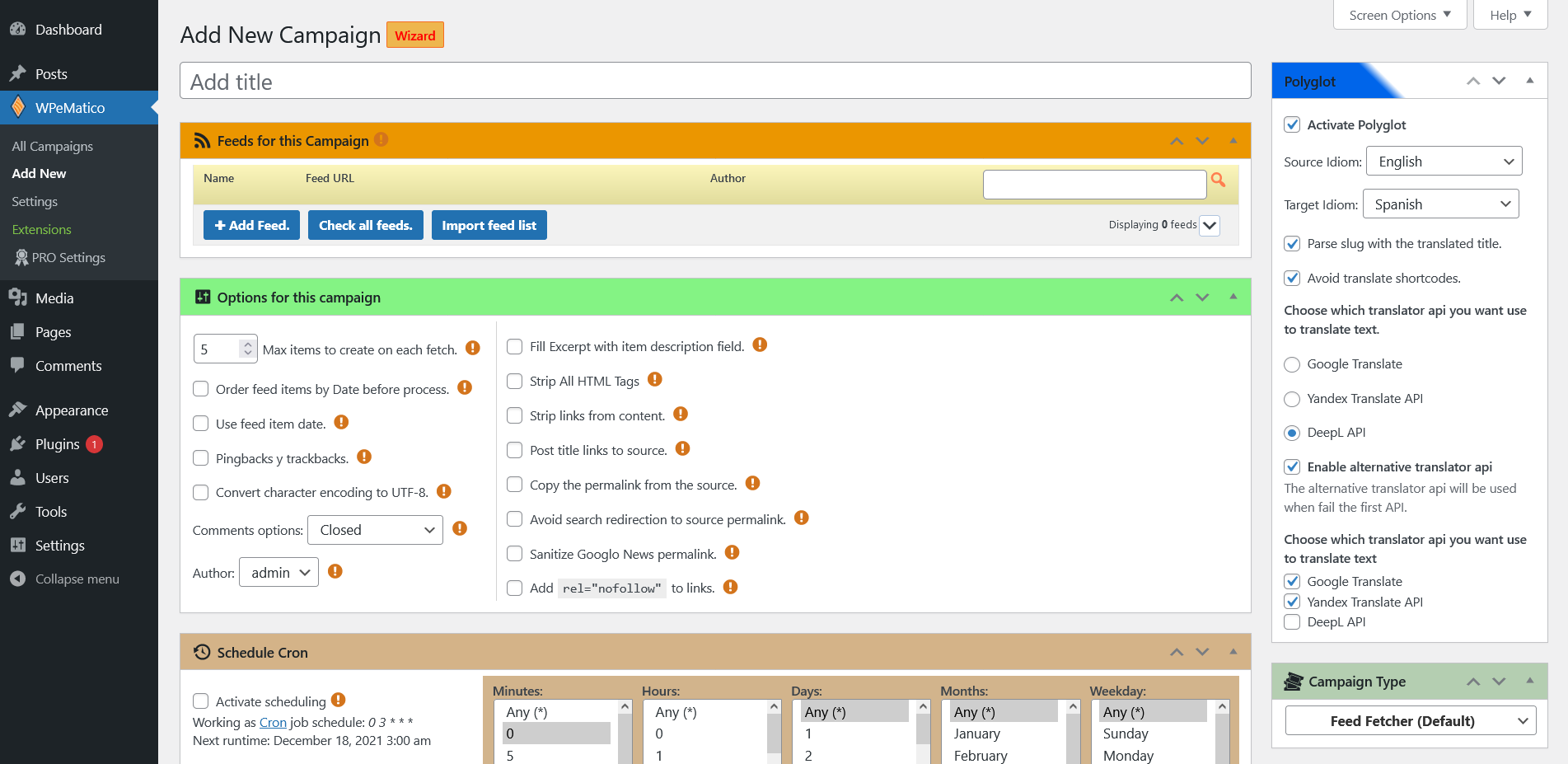1568x764 pixels.
Task: Click the Hours list scrollbar
Action: (x=775, y=732)
